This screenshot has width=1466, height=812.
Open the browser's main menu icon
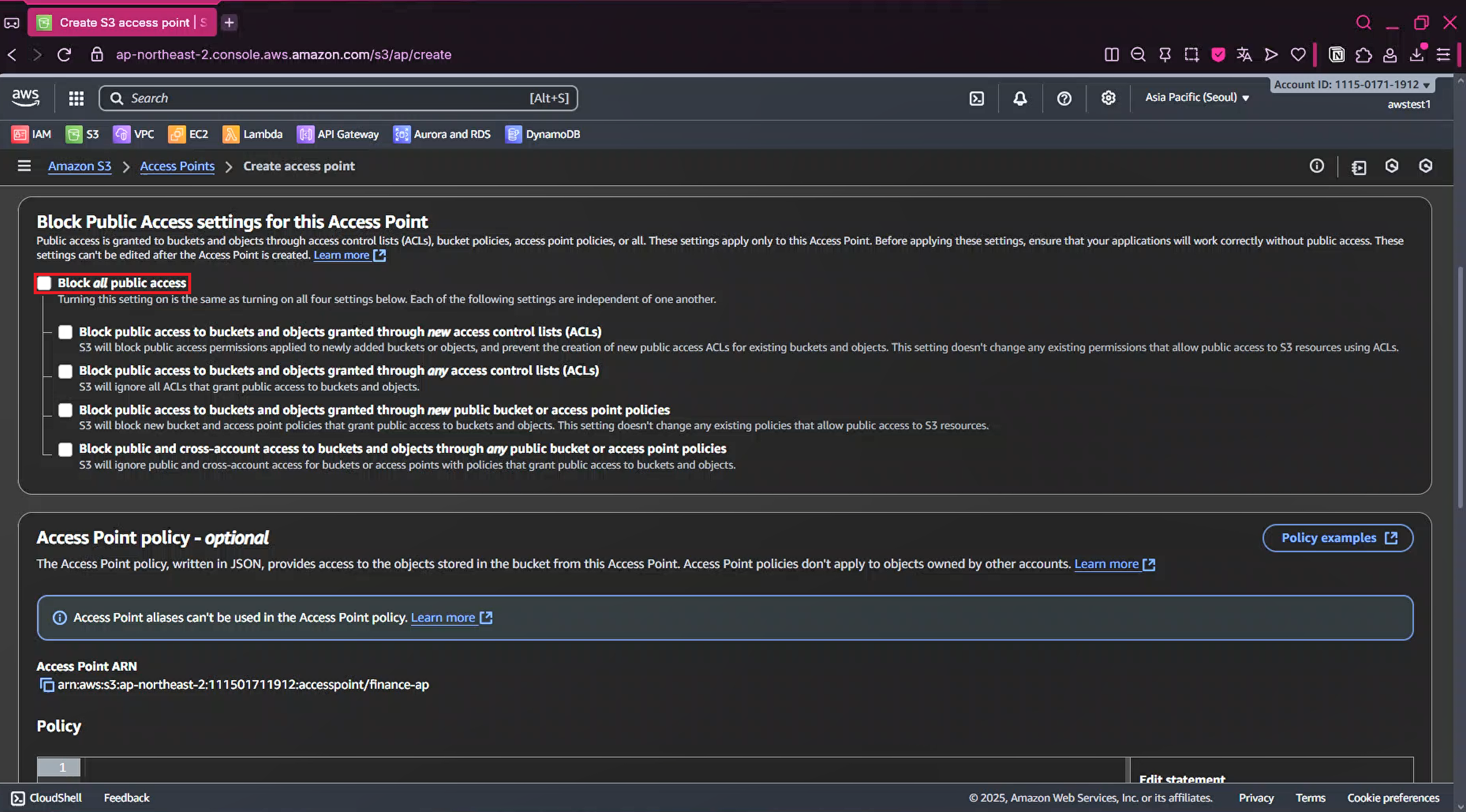point(1443,55)
